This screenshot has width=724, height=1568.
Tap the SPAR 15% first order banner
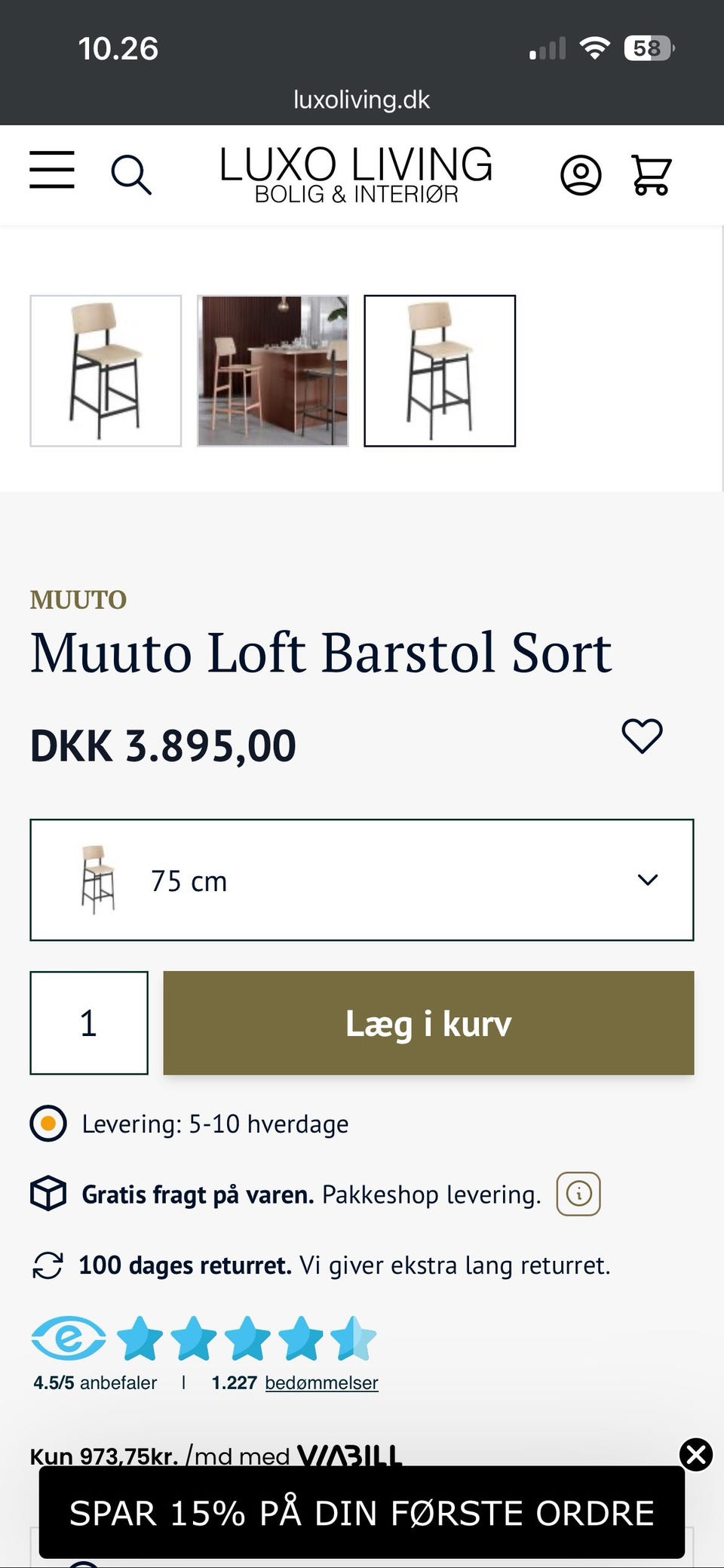coord(361,1513)
